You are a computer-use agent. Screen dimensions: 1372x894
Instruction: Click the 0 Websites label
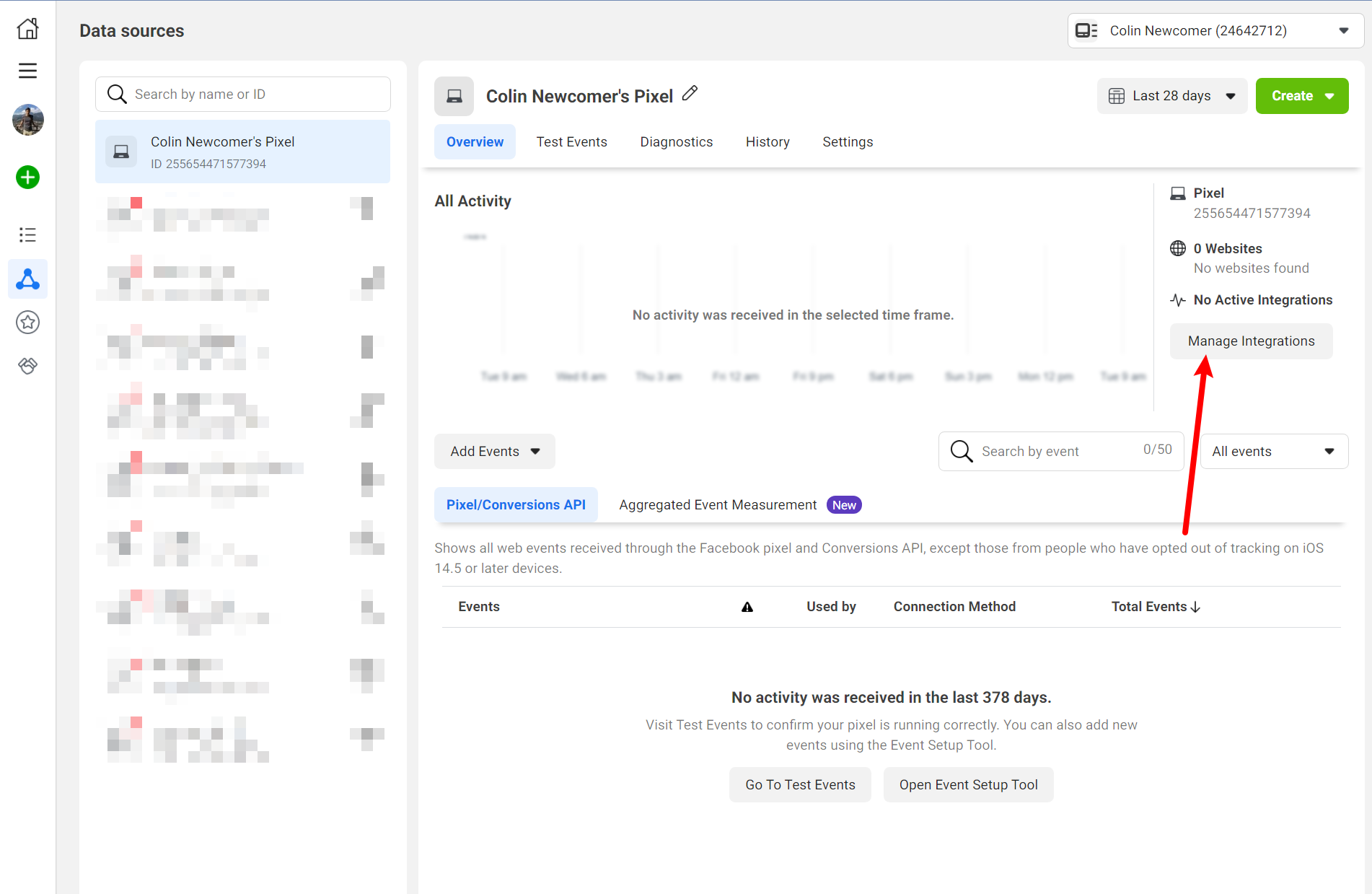click(x=1228, y=249)
